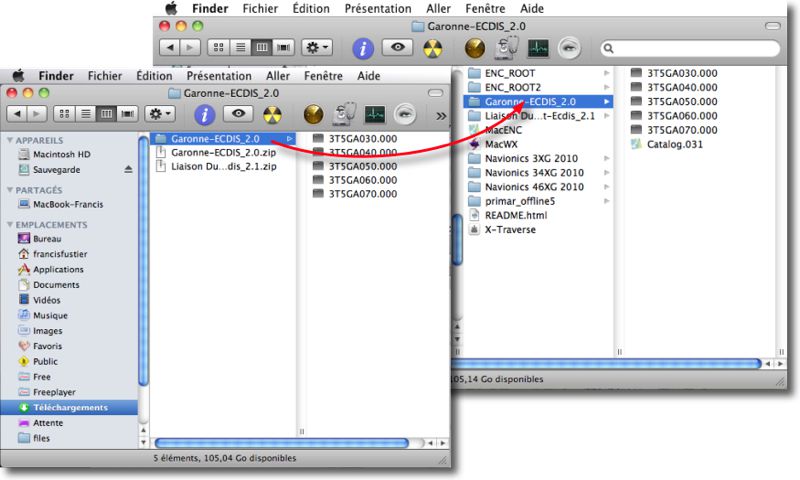800x480 pixels.
Task: Collapse the PARTAGÉS sidebar section
Action: pos(10,190)
